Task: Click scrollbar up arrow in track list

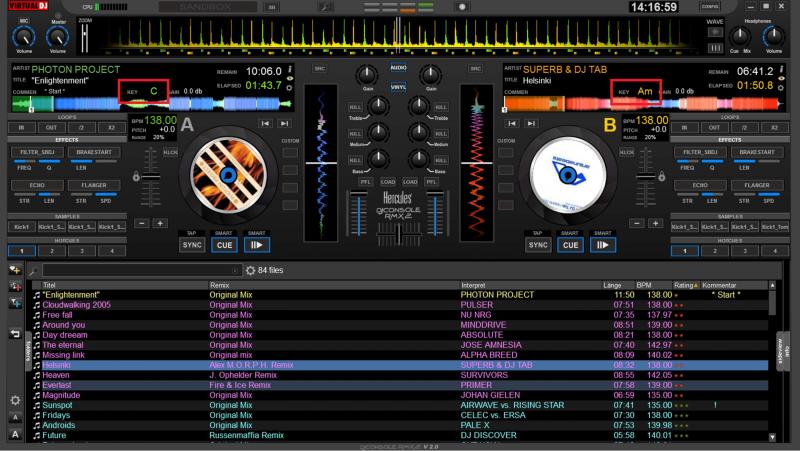Action: [x=772, y=285]
